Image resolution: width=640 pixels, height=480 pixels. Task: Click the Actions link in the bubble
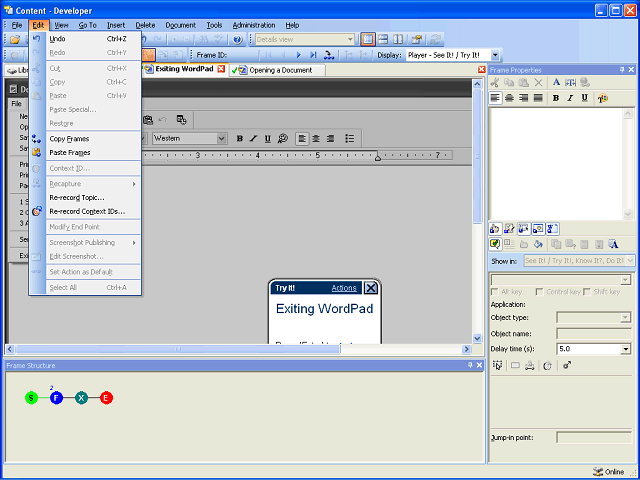tap(344, 288)
